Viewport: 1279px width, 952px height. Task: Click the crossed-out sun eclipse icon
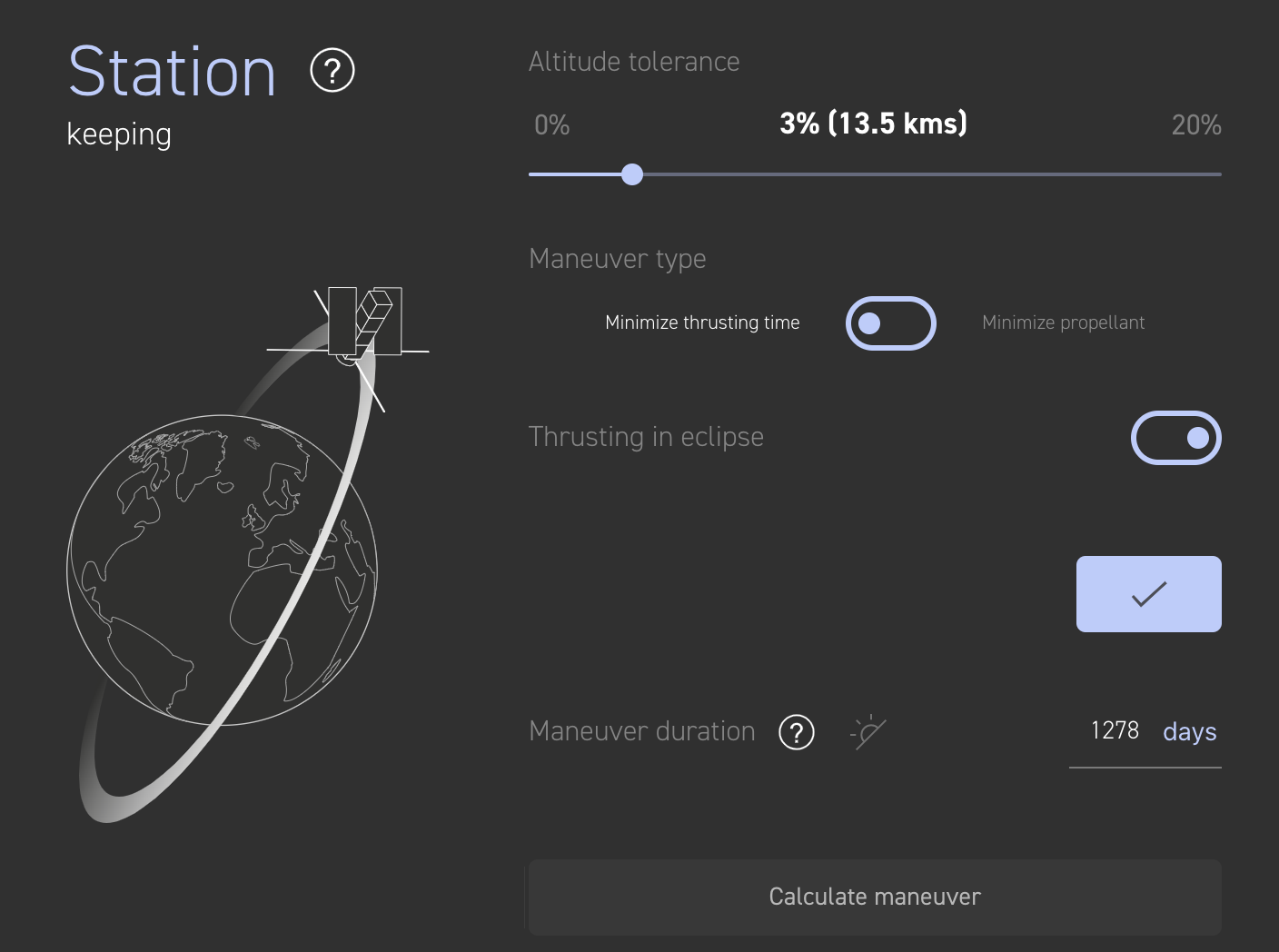tap(868, 732)
